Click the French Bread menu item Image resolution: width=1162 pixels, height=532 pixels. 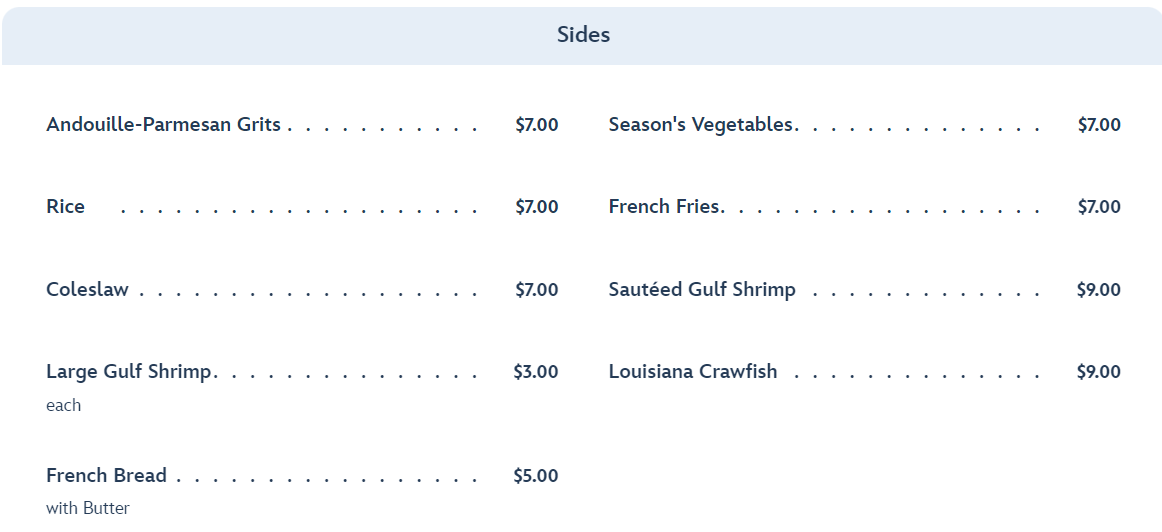tap(106, 475)
